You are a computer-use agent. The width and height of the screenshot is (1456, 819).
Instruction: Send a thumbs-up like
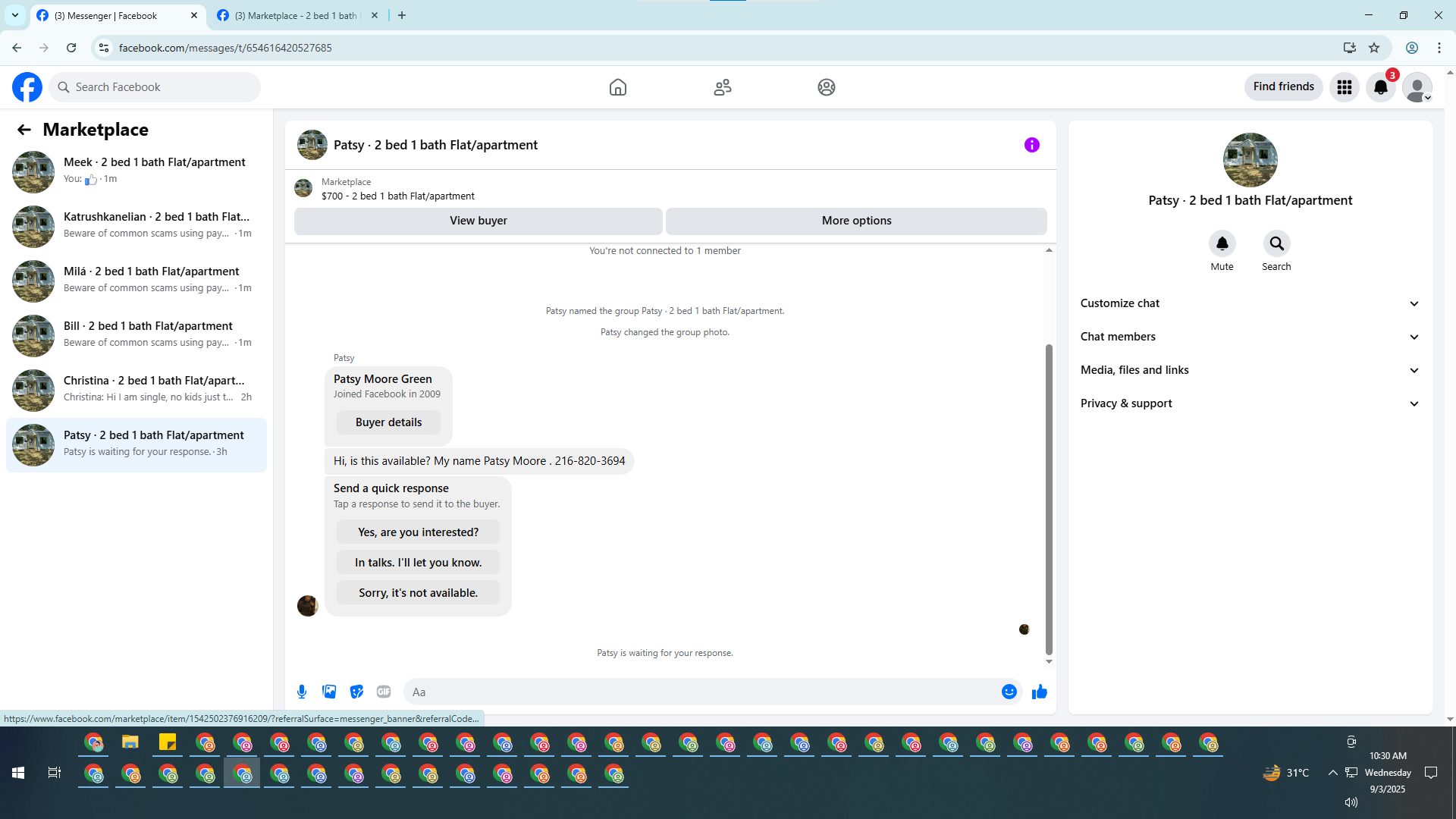[x=1040, y=692]
